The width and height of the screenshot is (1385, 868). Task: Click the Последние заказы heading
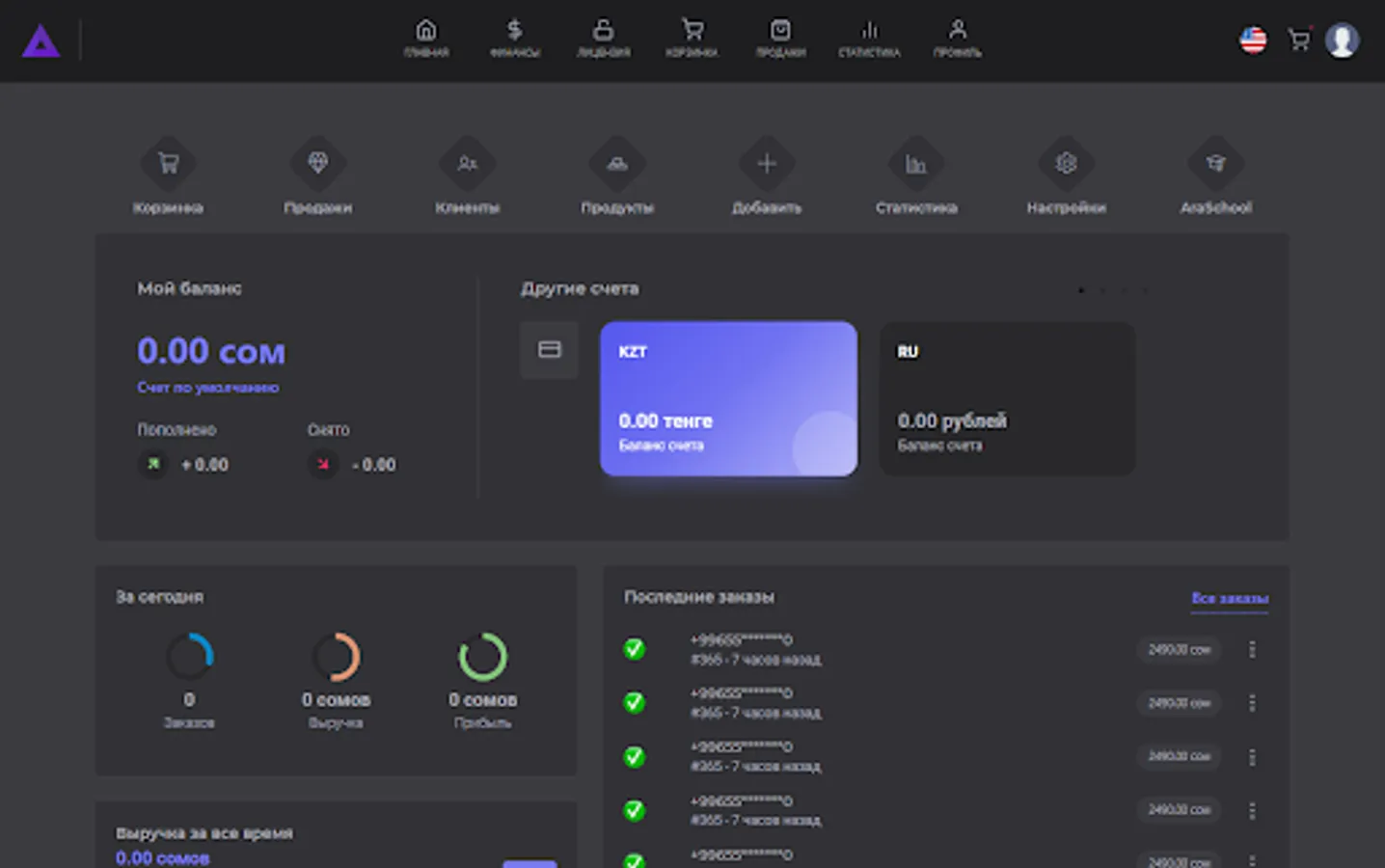[x=699, y=597]
